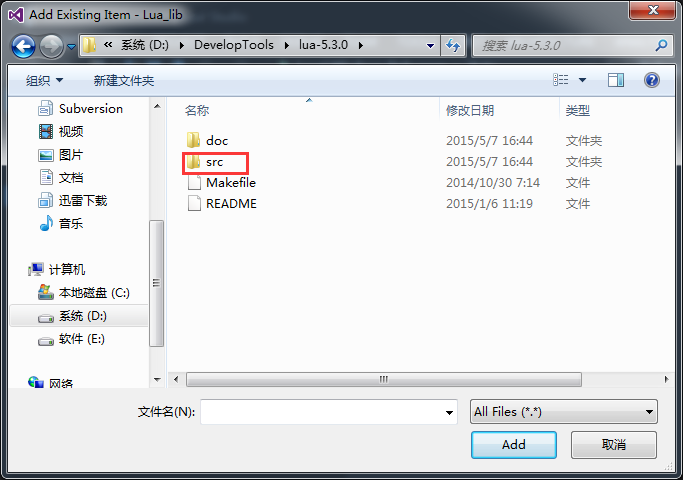
Task: Click the horizontal scrollbar thumb
Action: click(x=384, y=379)
